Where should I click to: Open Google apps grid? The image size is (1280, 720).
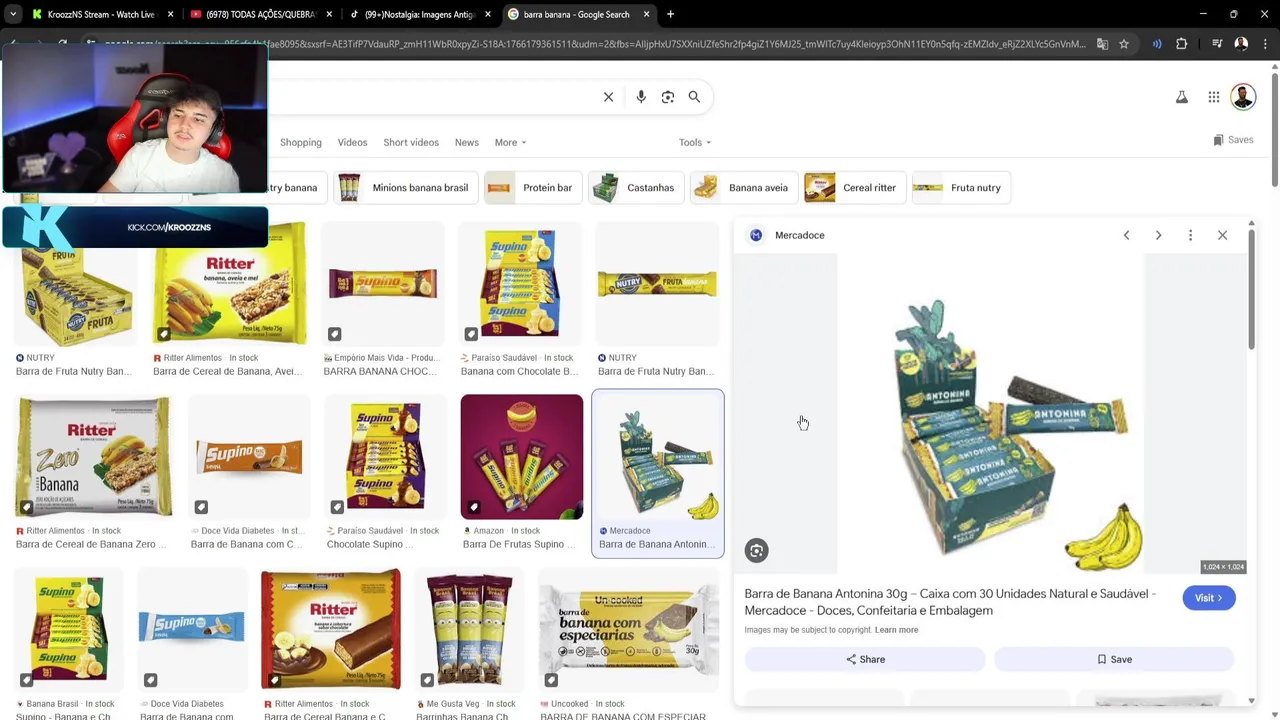pos(1214,97)
